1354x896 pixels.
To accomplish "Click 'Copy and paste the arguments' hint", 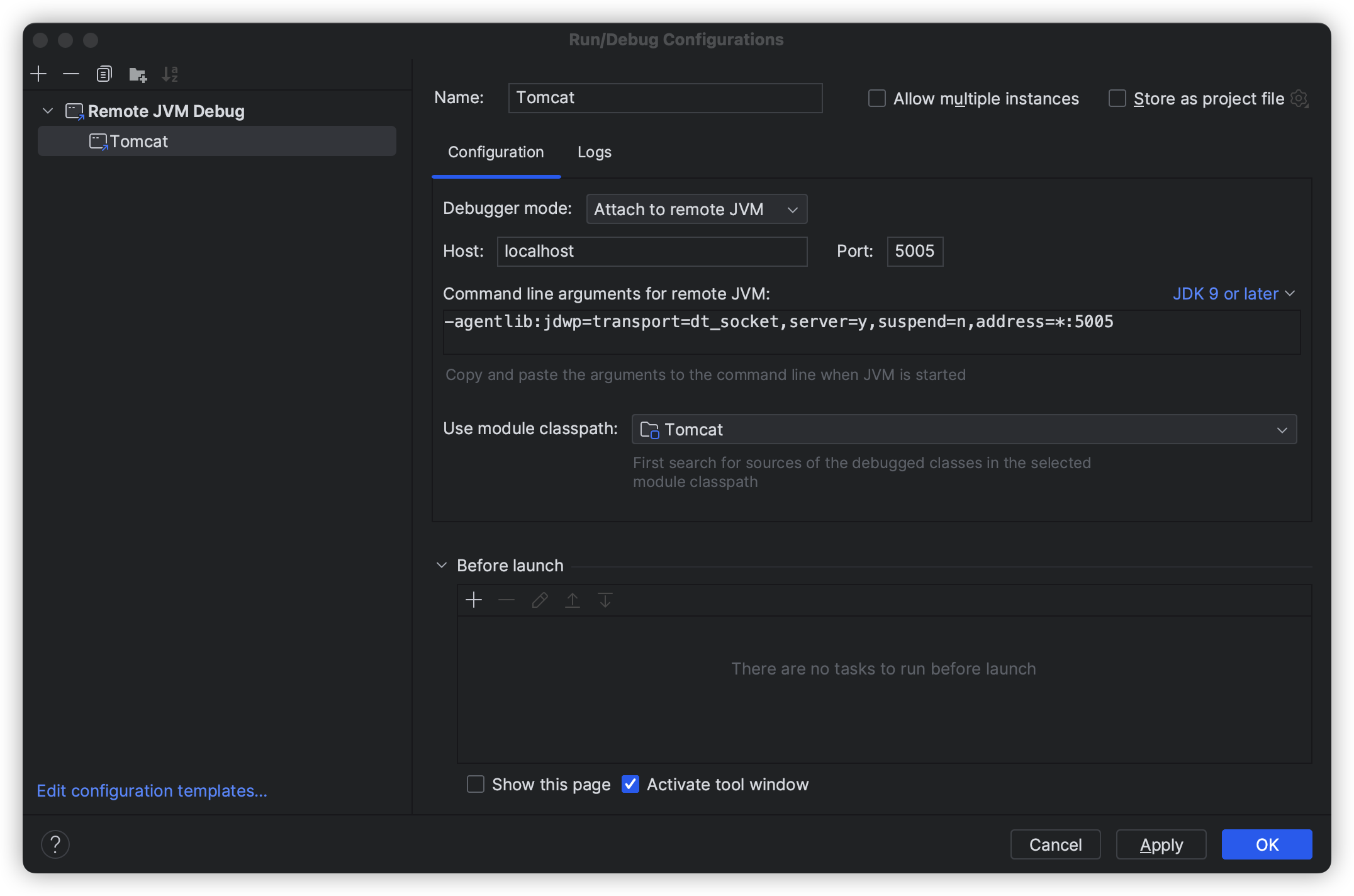I will click(x=705, y=375).
